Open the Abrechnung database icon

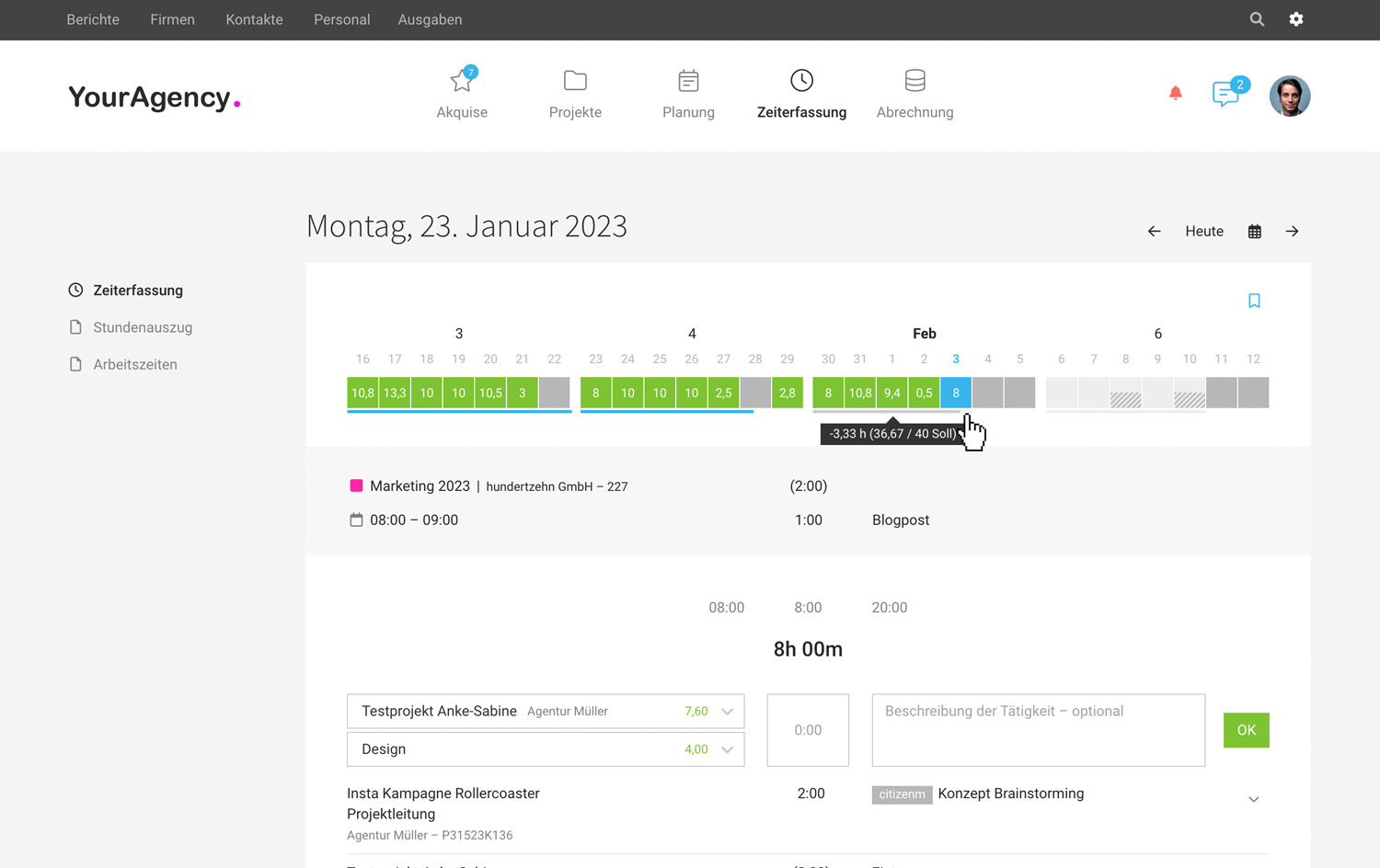tap(914, 81)
